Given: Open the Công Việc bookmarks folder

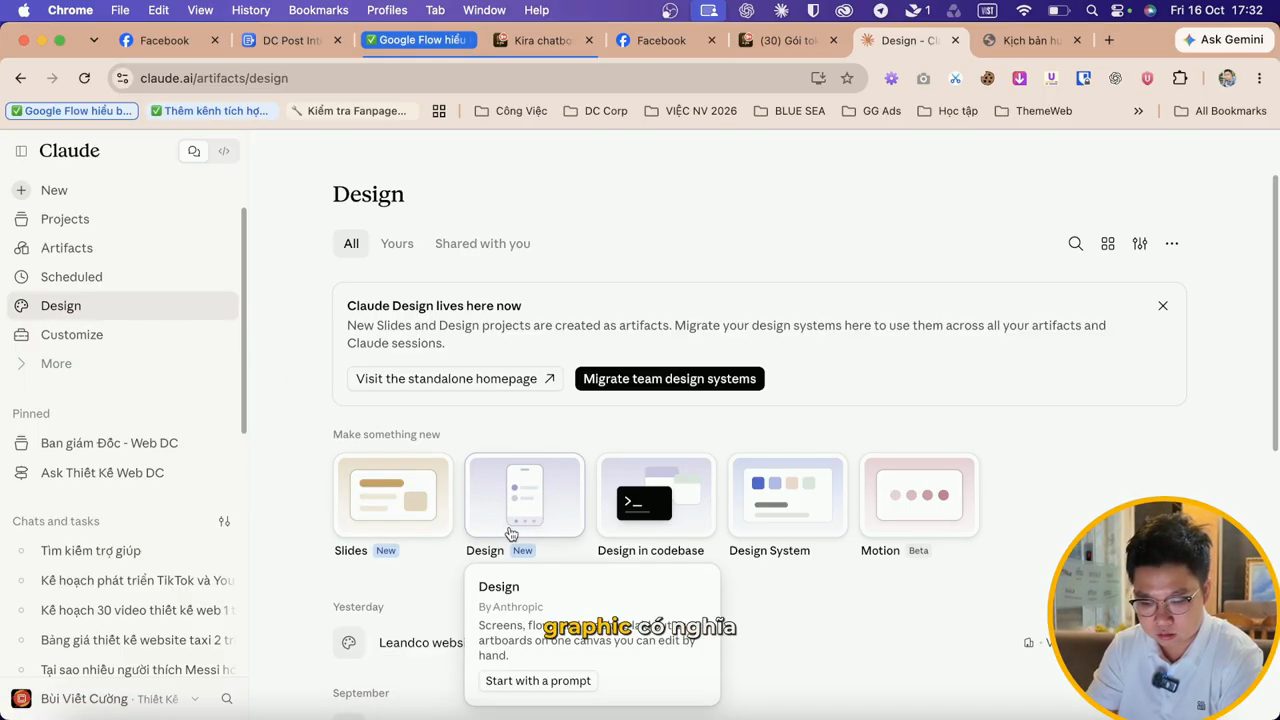Looking at the screenshot, I should coord(511,111).
